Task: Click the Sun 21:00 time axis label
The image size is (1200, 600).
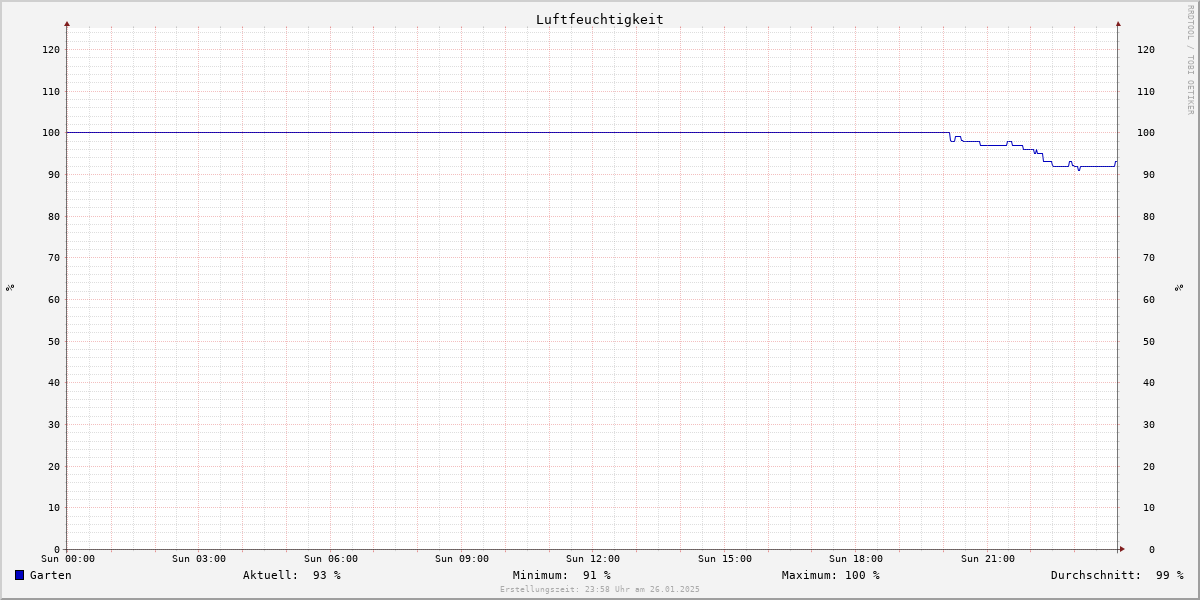Action: pos(988,559)
